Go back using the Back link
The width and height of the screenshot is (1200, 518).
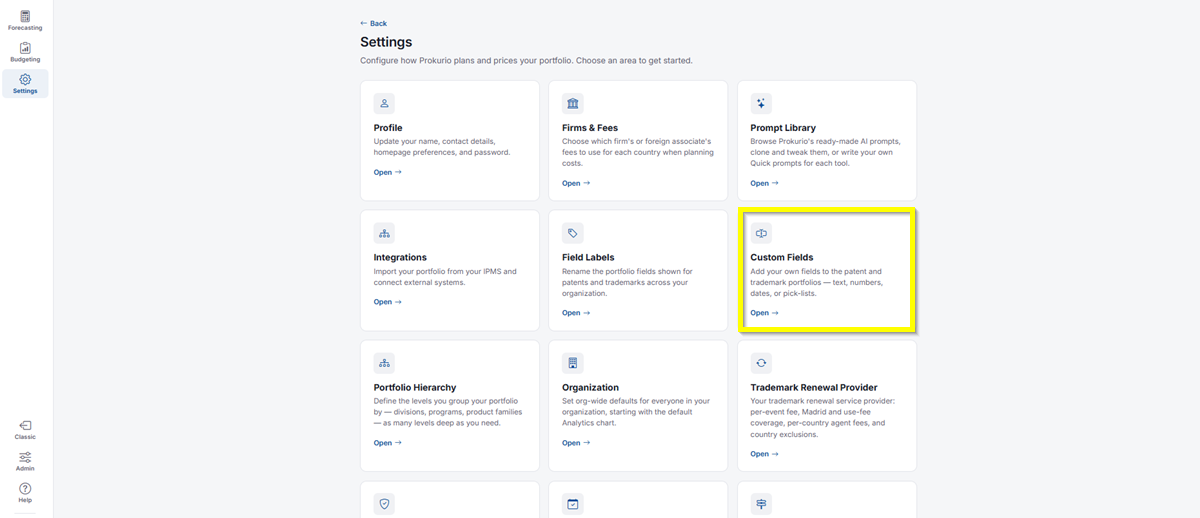click(373, 23)
